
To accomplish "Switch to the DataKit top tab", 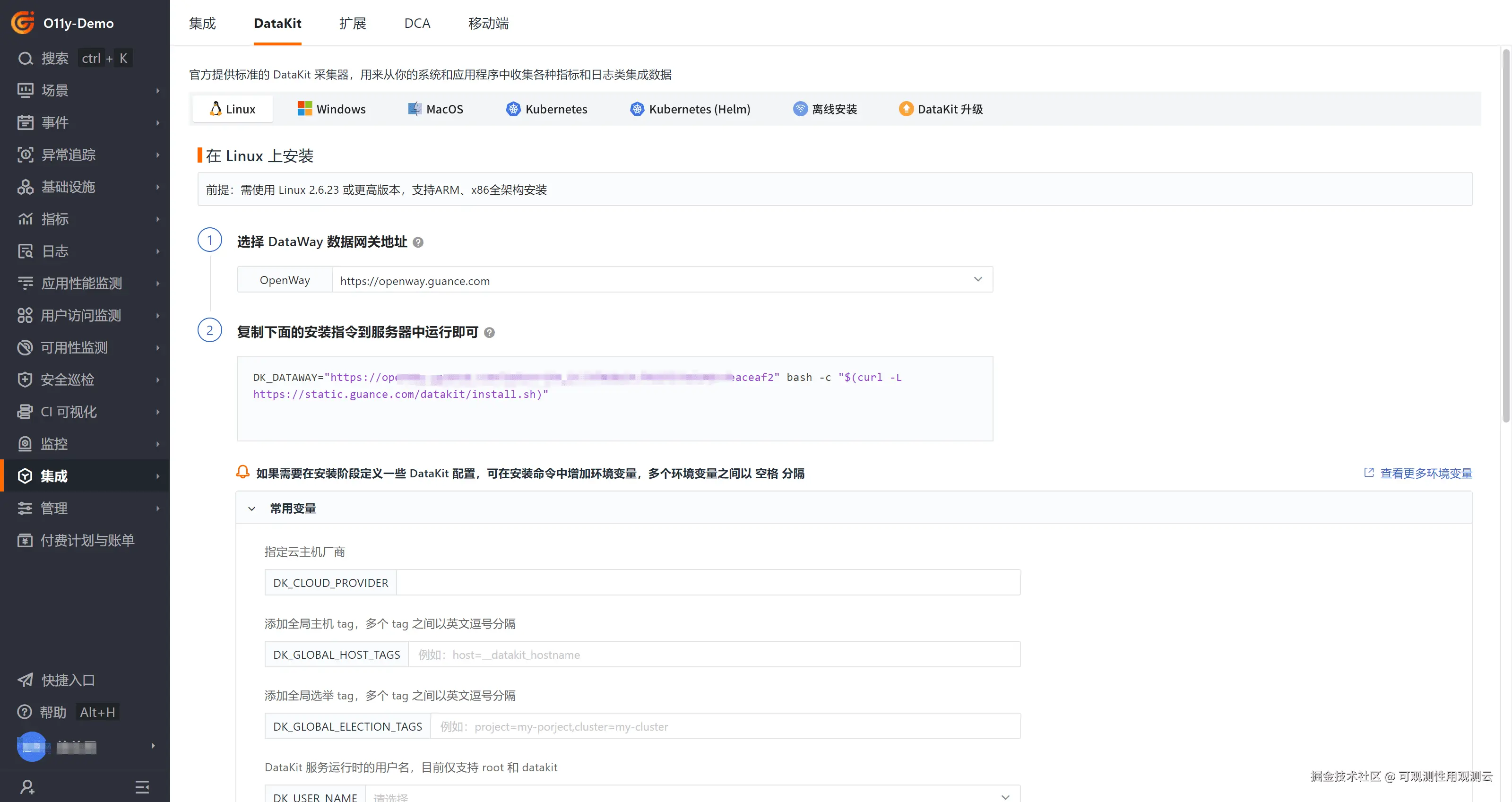I will coord(277,24).
